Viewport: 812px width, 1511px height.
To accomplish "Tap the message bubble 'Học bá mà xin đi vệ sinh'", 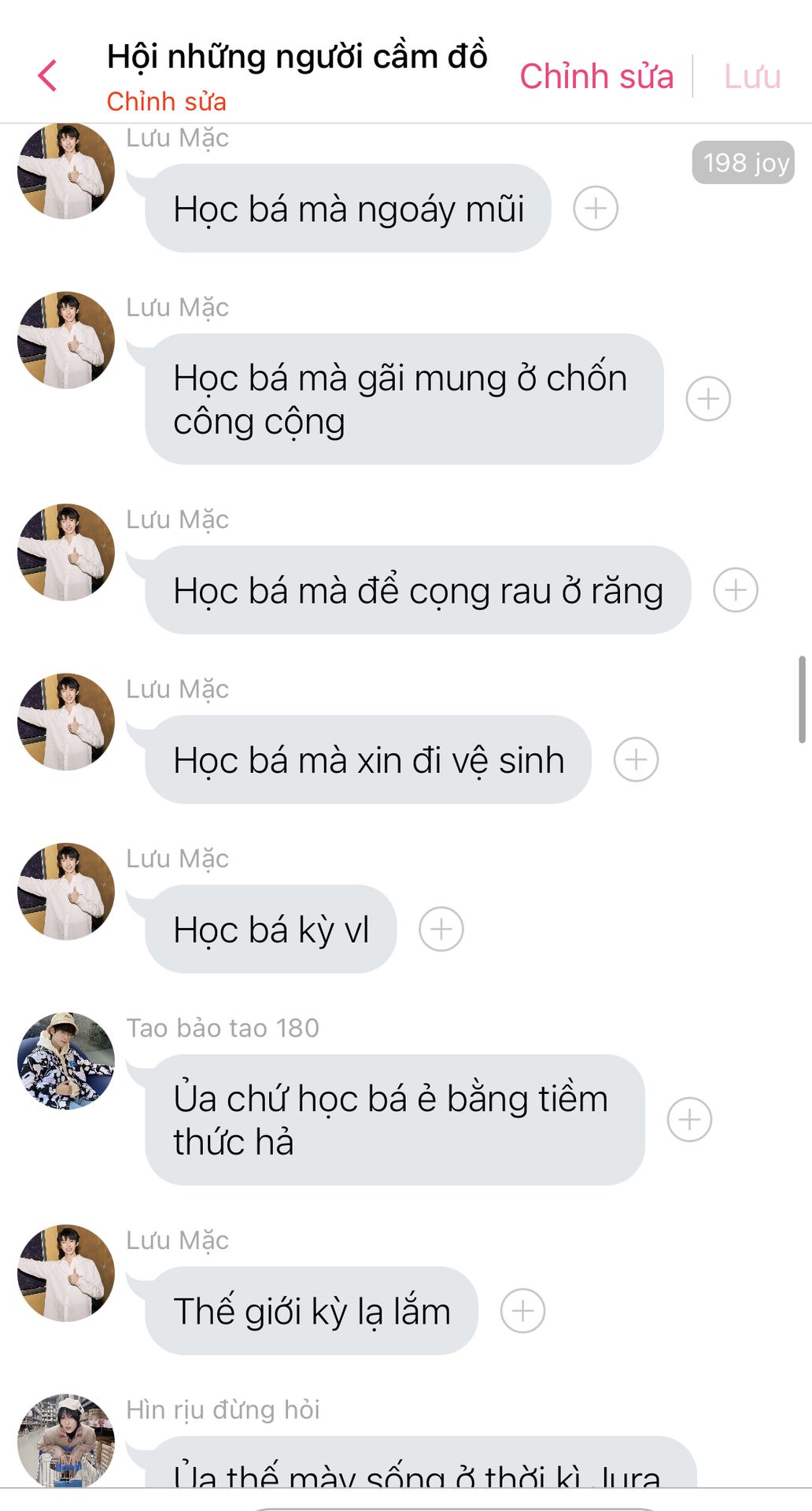I will click(x=368, y=759).
